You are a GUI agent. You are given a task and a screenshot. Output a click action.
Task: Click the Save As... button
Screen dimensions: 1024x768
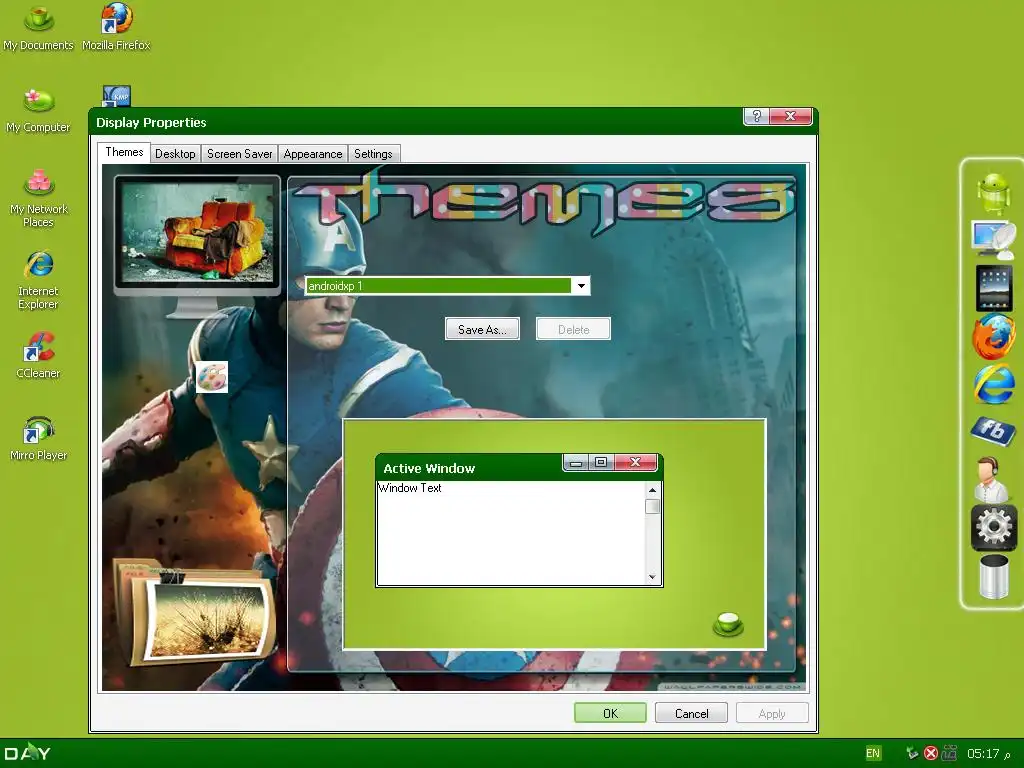point(482,329)
